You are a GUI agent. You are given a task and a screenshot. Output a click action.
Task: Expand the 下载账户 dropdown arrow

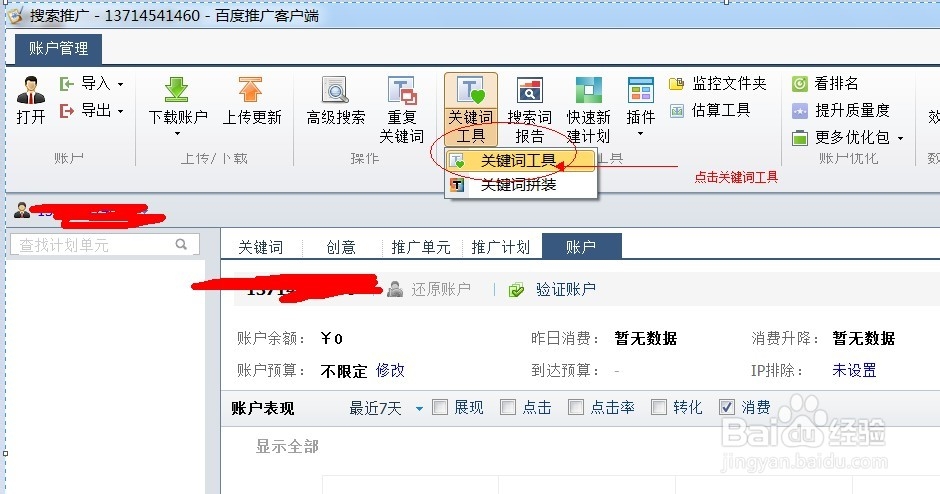pos(177,134)
